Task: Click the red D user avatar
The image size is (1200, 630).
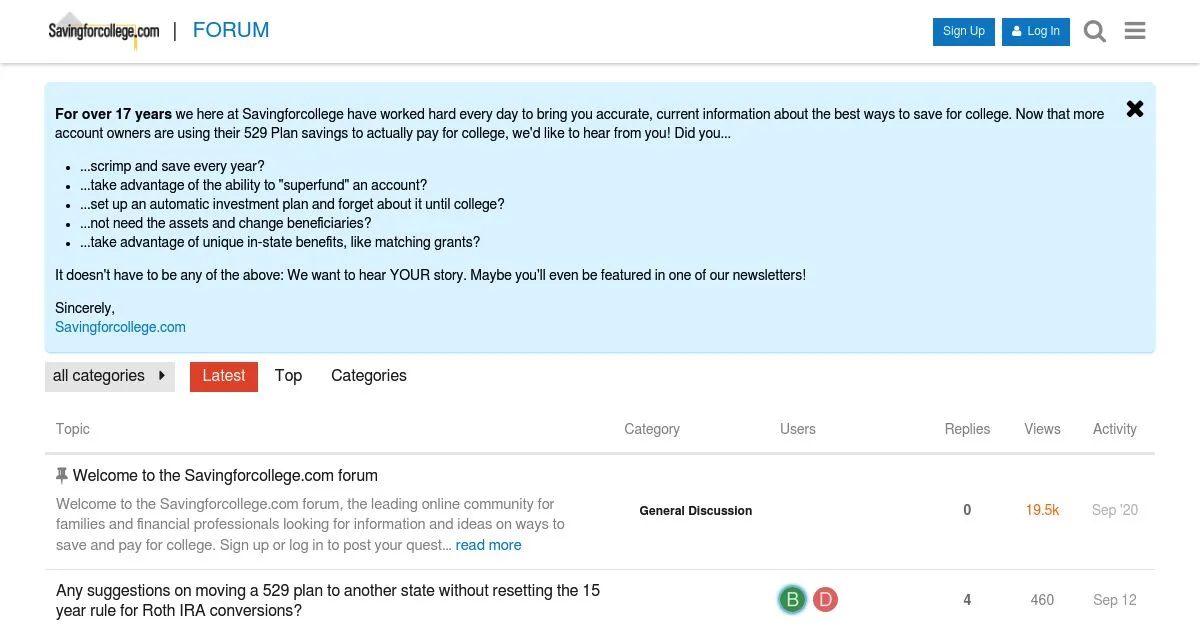Action: coord(825,600)
